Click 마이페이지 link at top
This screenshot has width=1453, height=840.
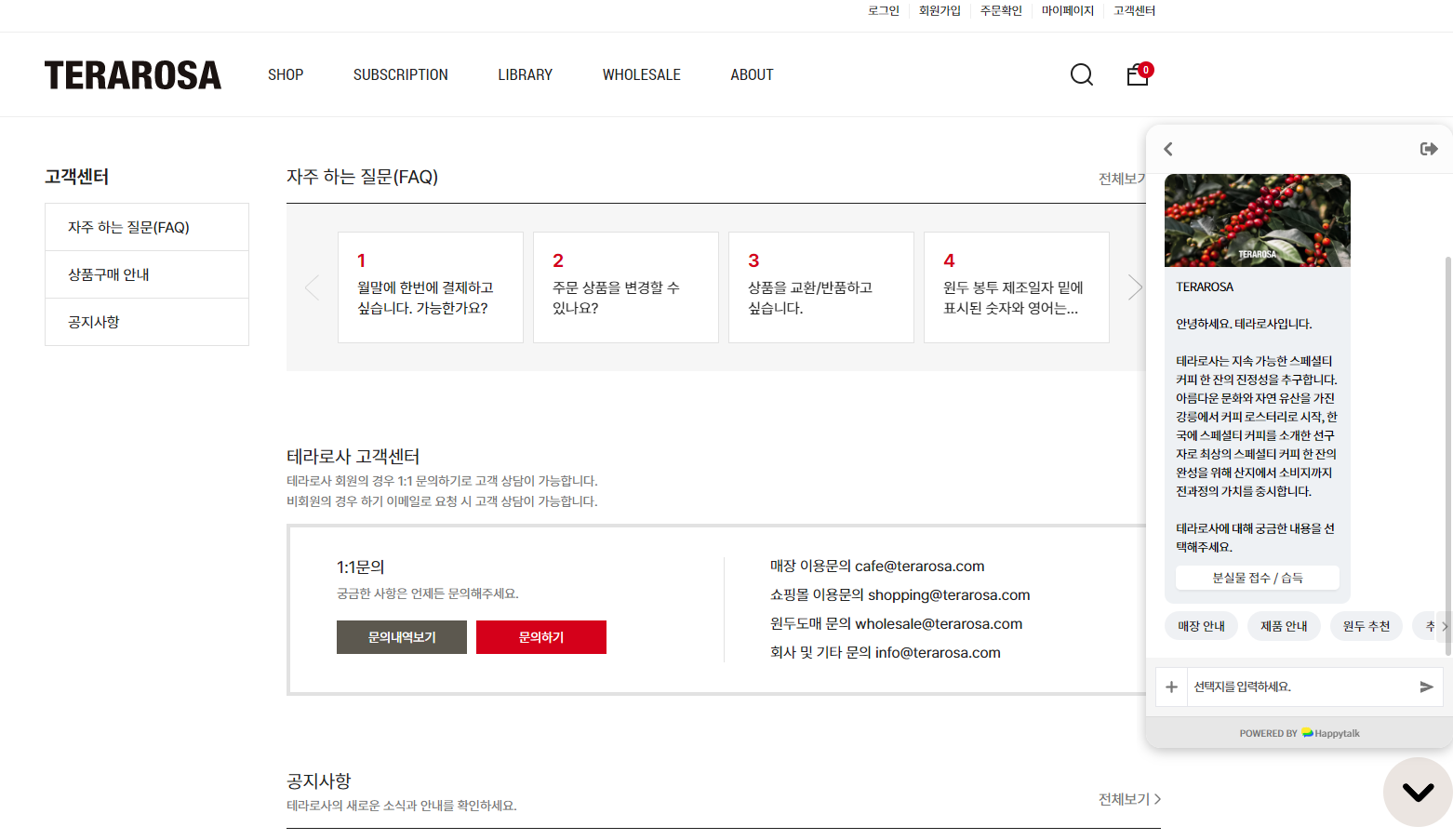1068,10
